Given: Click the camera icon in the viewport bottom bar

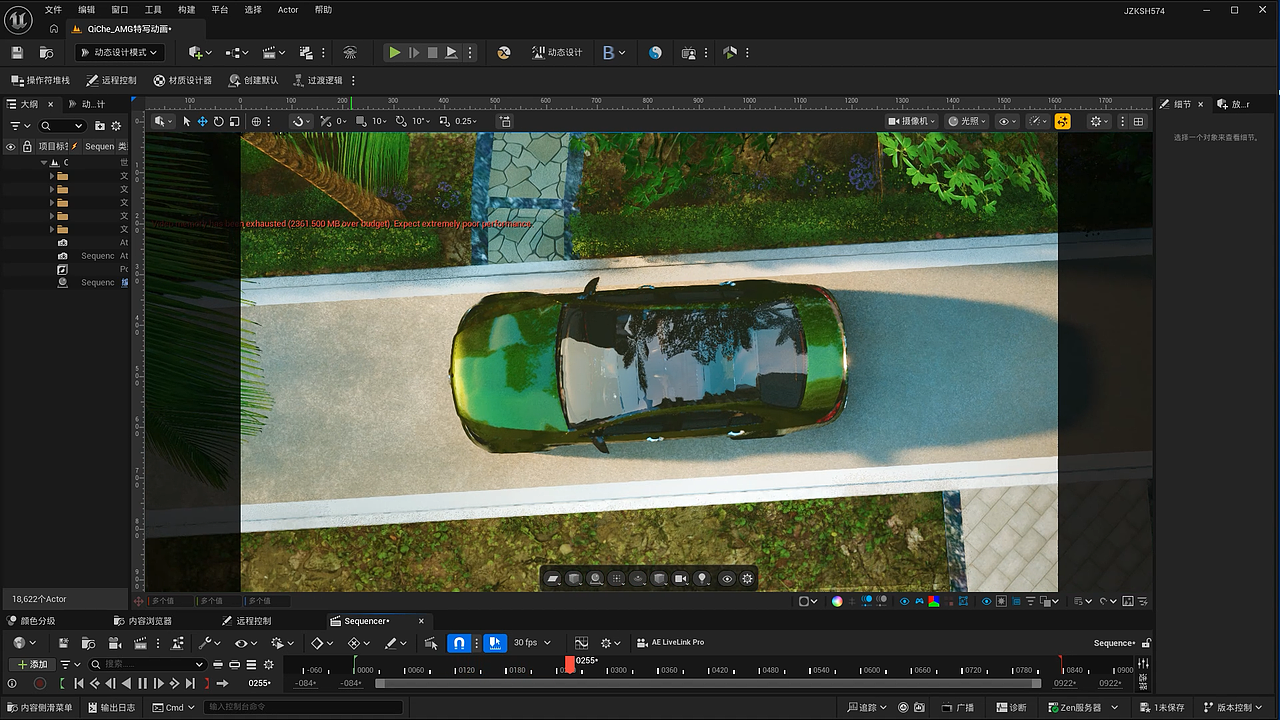Looking at the screenshot, I should (x=681, y=578).
